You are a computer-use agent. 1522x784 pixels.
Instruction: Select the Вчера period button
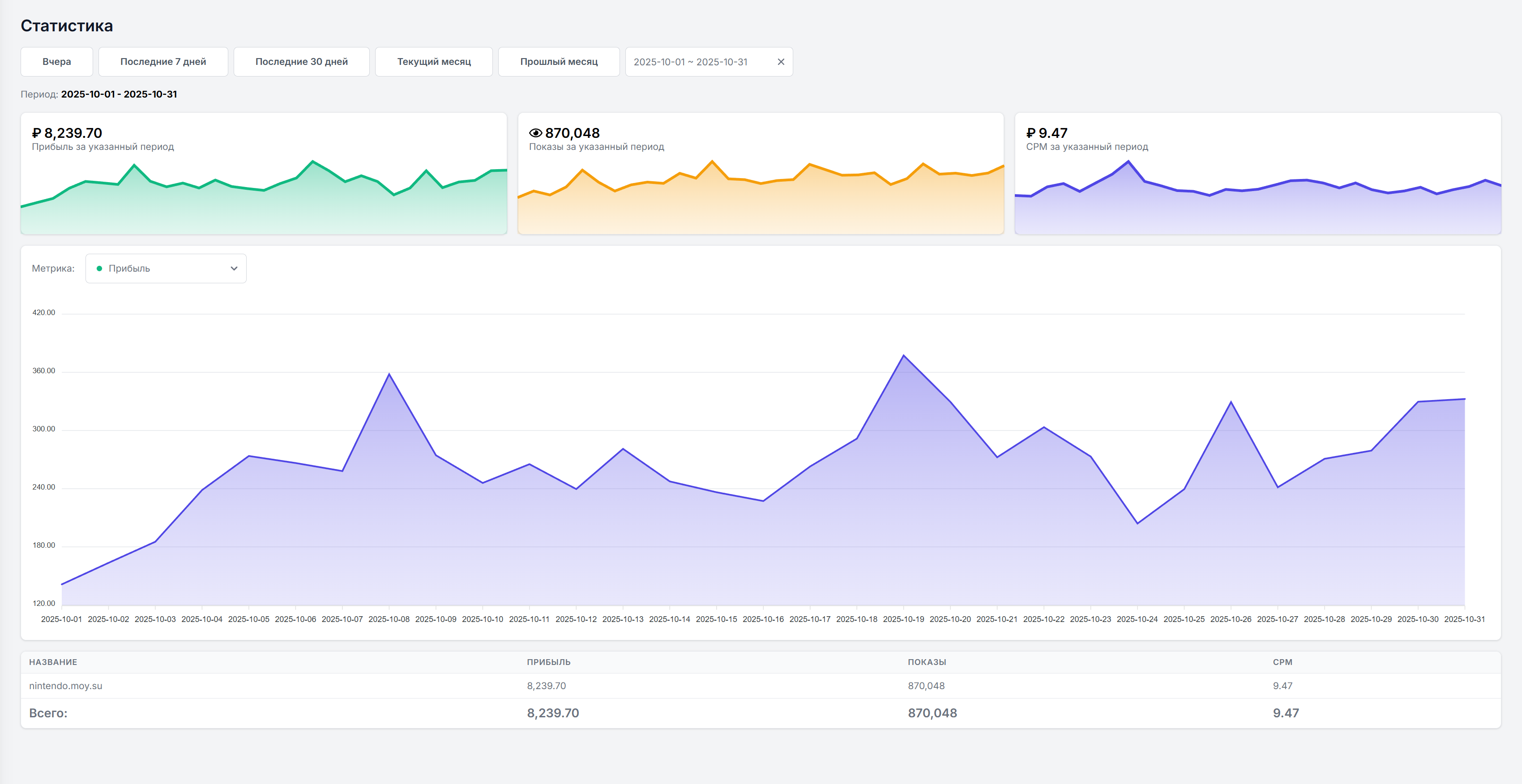coord(57,62)
